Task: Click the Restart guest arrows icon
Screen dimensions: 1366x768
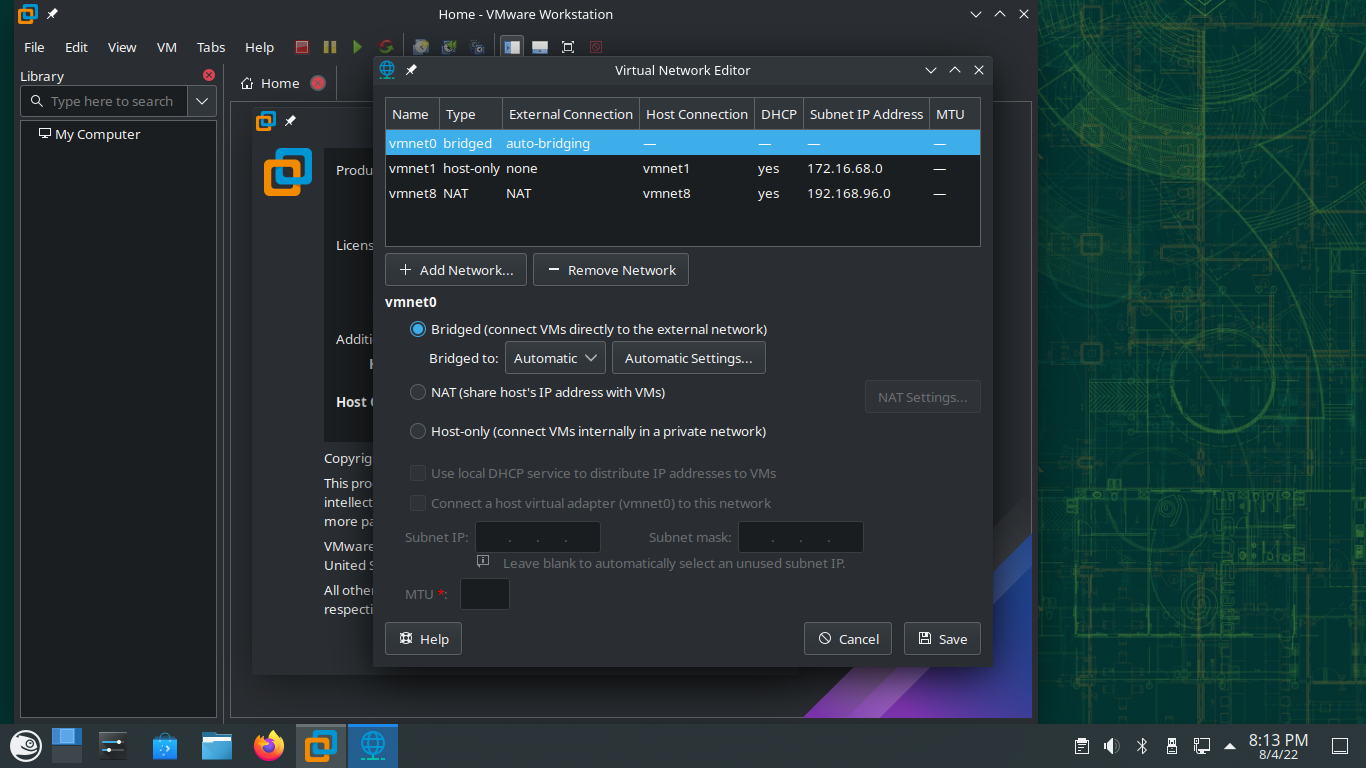Action: coord(385,47)
